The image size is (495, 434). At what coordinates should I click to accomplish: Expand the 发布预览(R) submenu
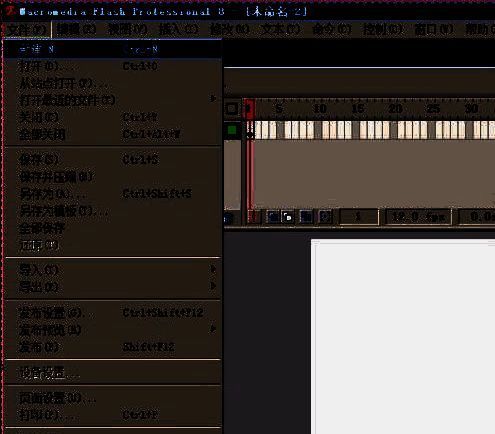(113, 330)
